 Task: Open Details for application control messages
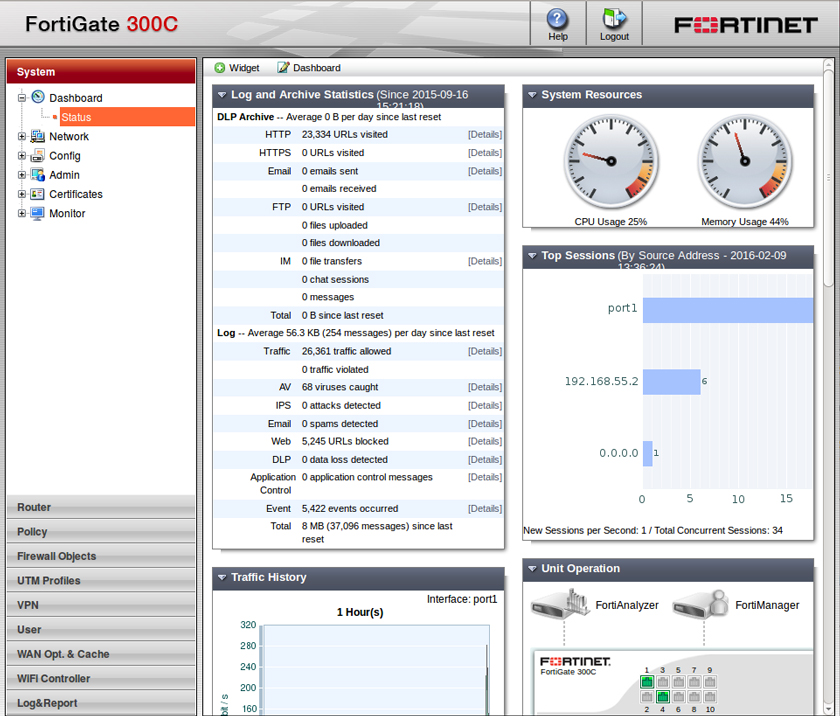click(x=485, y=477)
